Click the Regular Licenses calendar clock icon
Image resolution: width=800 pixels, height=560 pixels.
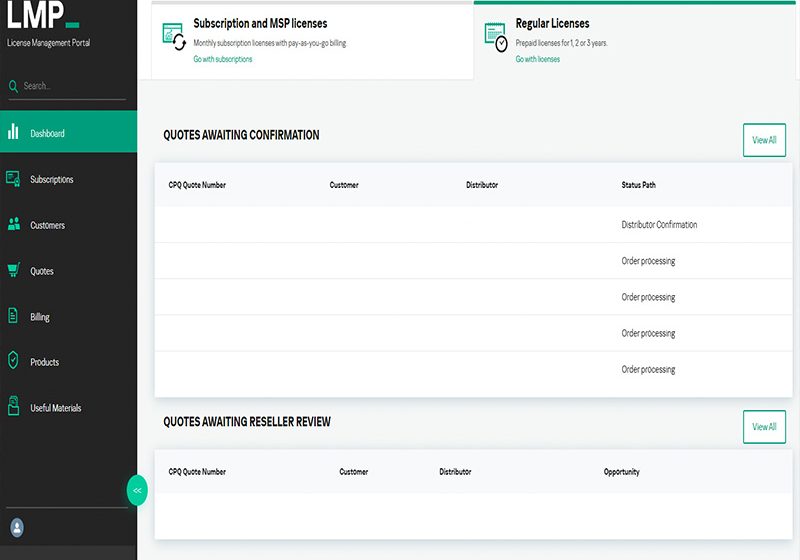click(496, 37)
